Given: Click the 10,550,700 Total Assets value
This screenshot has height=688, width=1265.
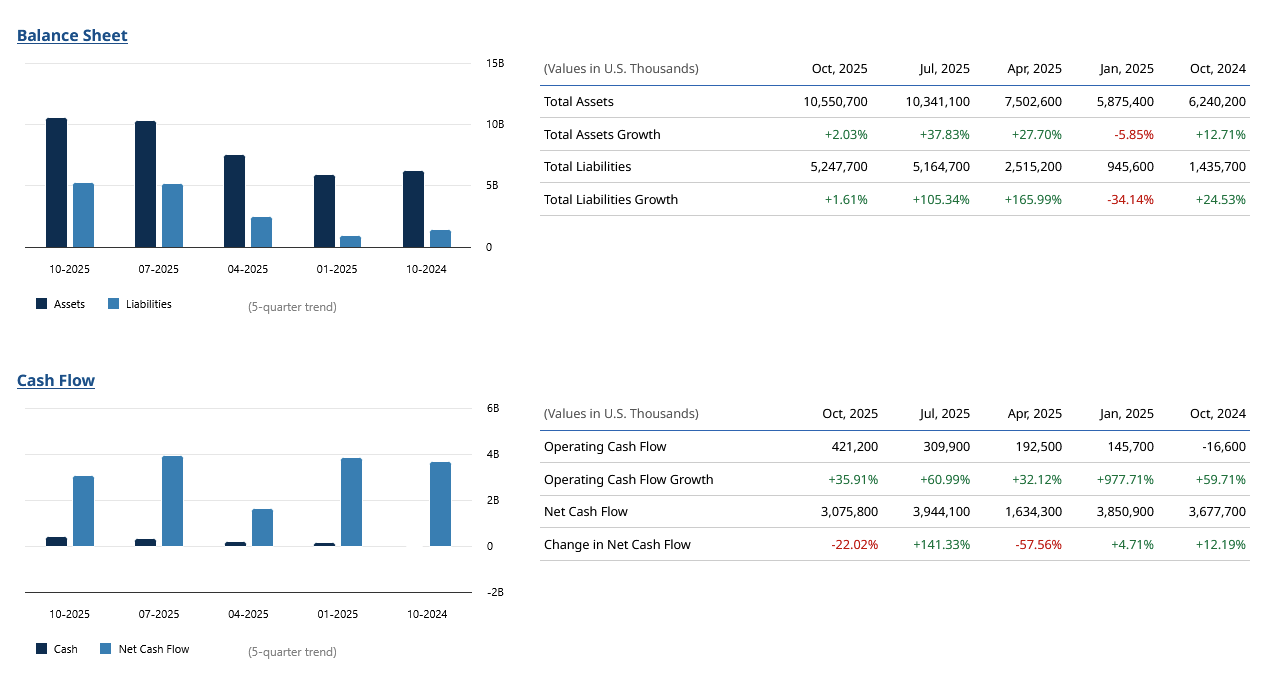Looking at the screenshot, I should 835,102.
